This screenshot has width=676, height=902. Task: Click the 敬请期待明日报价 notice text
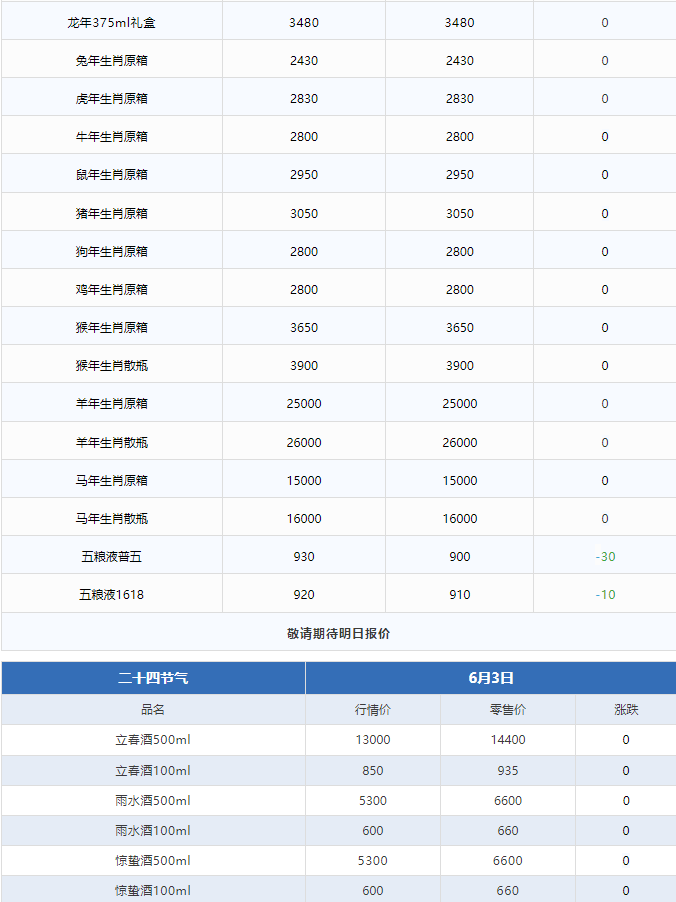pyautogui.click(x=338, y=633)
